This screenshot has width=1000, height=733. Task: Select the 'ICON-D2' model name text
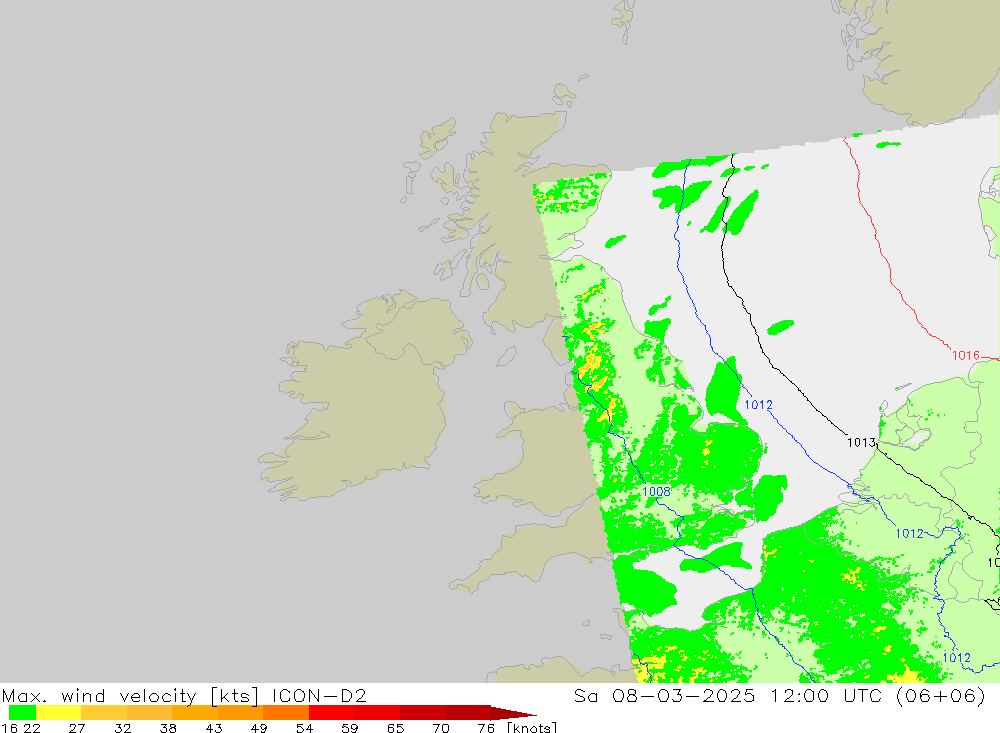tap(319, 695)
